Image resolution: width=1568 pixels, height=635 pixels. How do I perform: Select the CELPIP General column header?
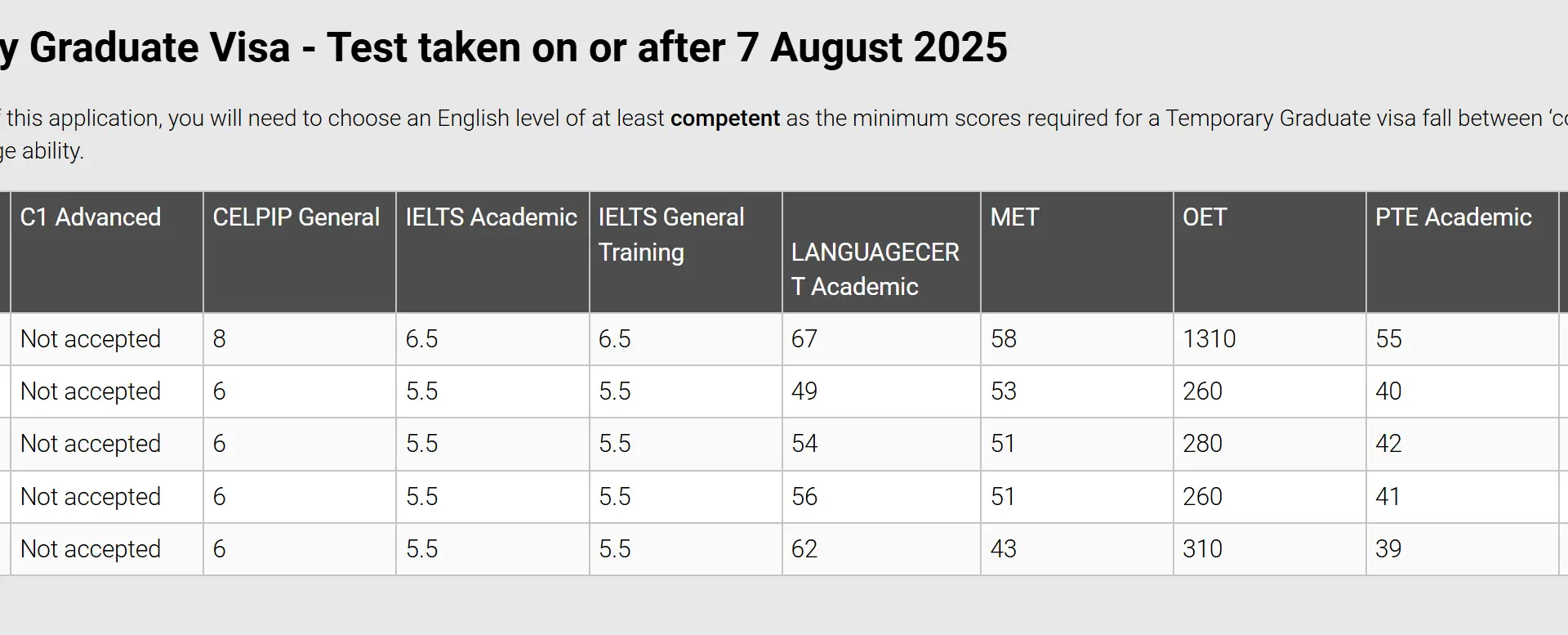pos(296,217)
